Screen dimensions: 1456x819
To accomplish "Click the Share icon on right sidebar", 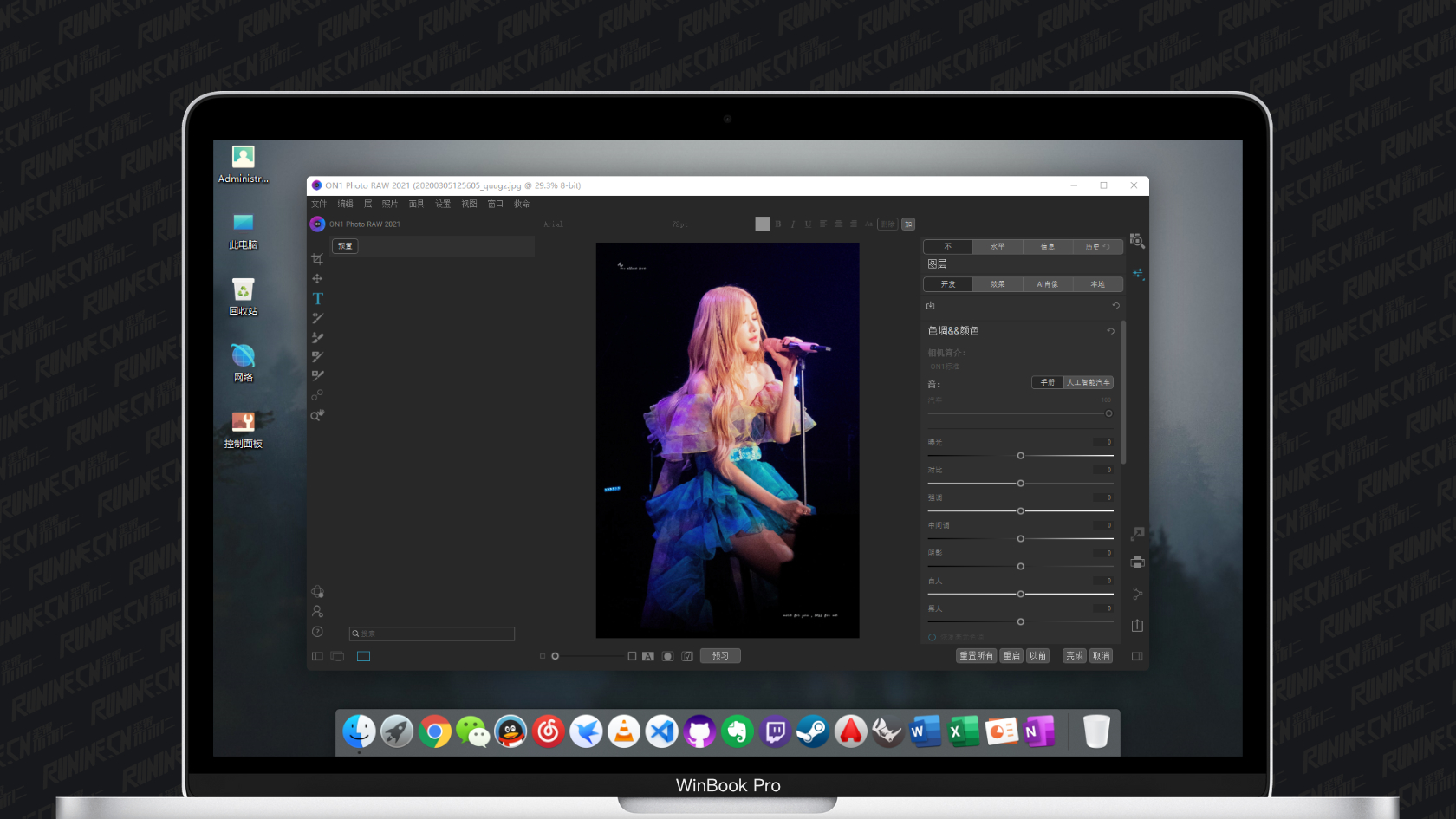I will coord(1138,594).
